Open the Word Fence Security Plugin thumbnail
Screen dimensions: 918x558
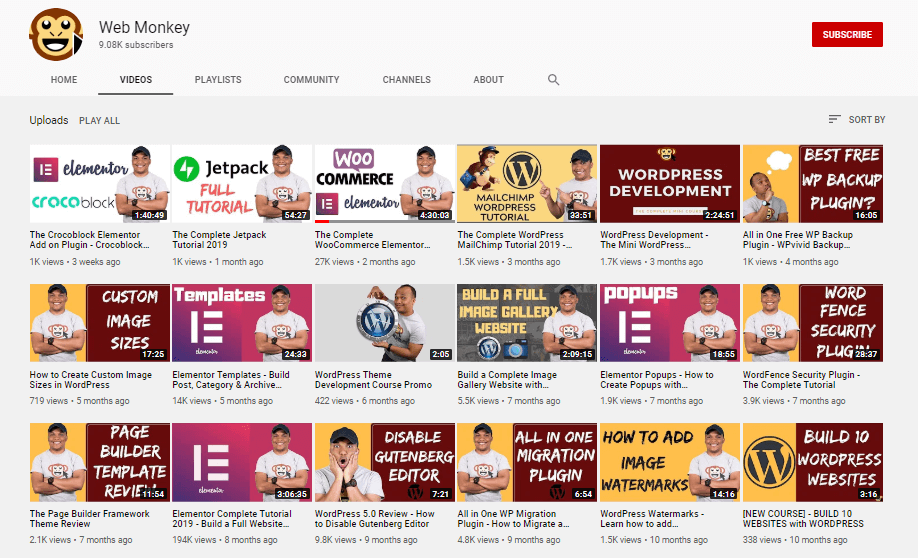[813, 323]
